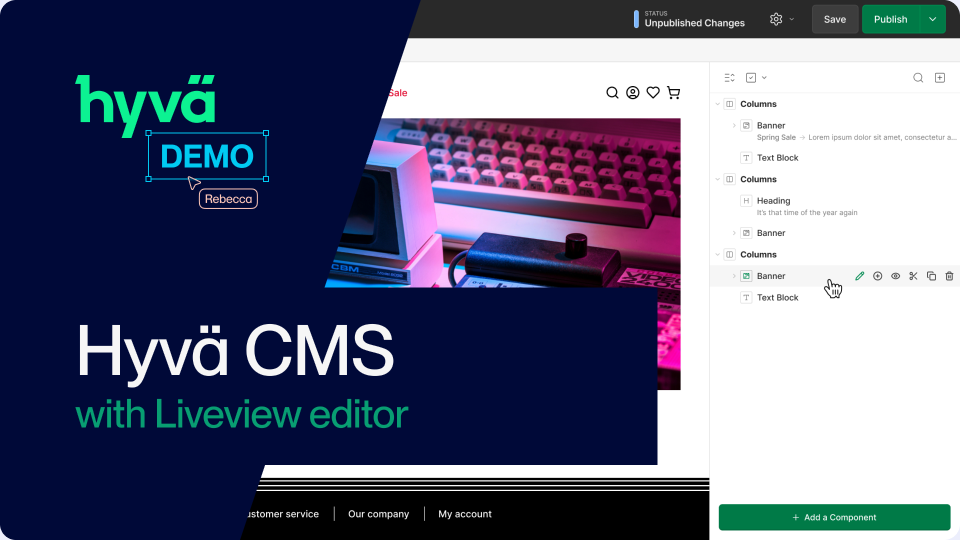This screenshot has width=960, height=540.
Task: Select the Banner label below Heading
Action: click(x=771, y=233)
